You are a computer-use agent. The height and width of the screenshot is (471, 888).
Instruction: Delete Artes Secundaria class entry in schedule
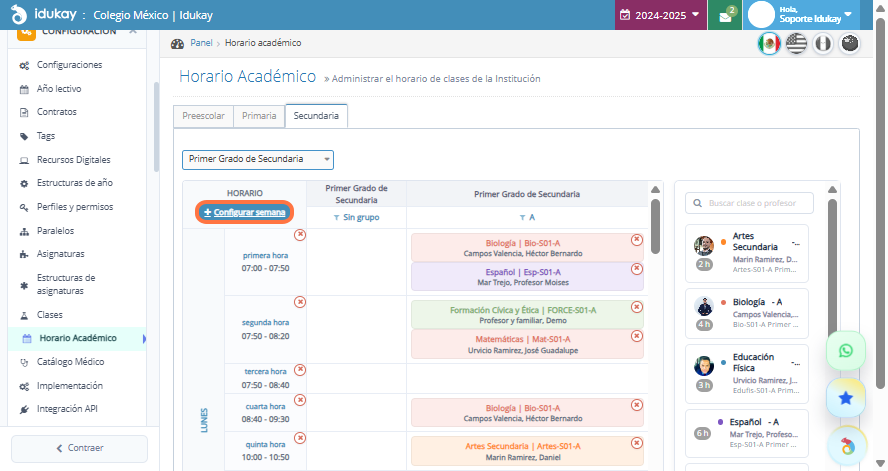tap(637, 443)
